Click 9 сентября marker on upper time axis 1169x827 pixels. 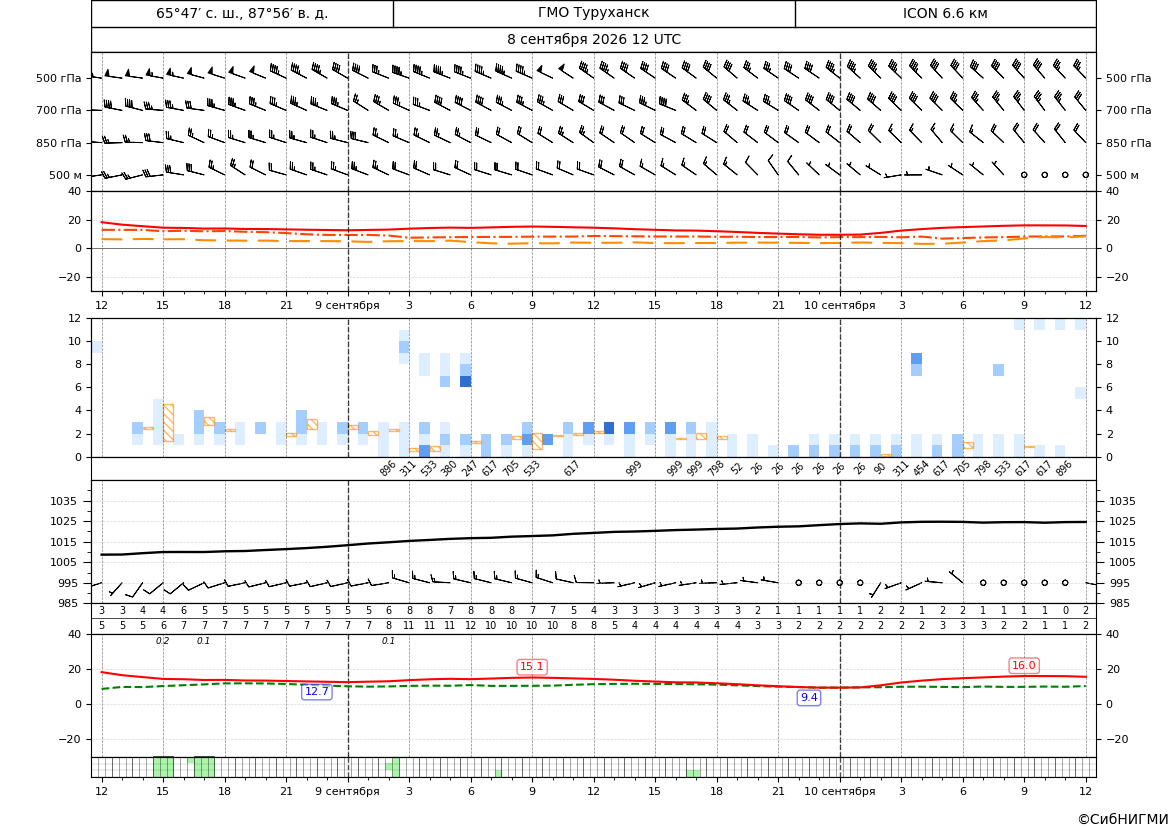(x=347, y=305)
